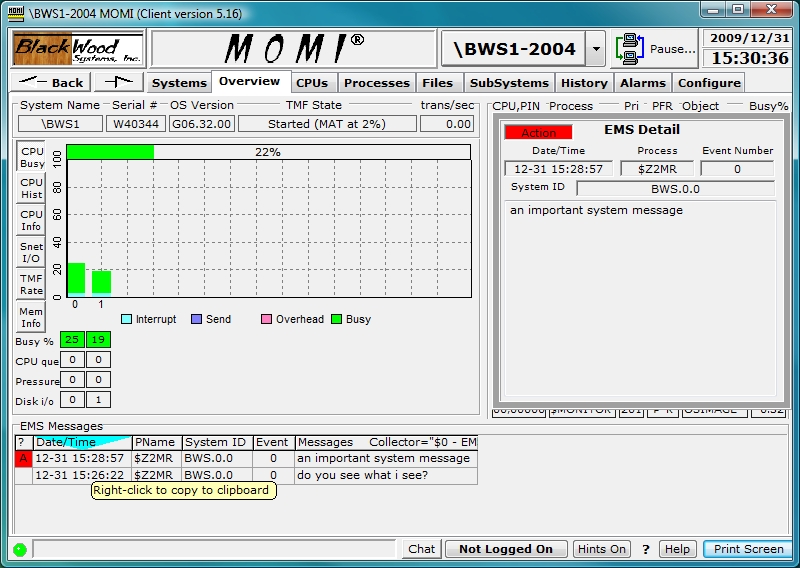Click the trans/sec value 0.00
This screenshot has height=568, width=800.
[447, 124]
